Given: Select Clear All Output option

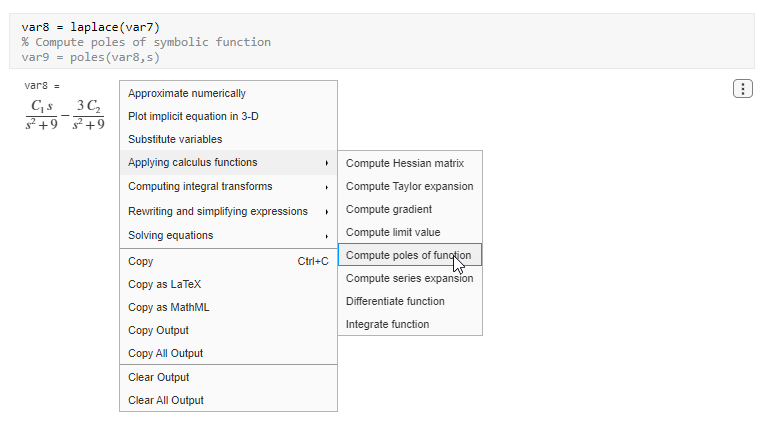Looking at the screenshot, I should (x=165, y=400).
